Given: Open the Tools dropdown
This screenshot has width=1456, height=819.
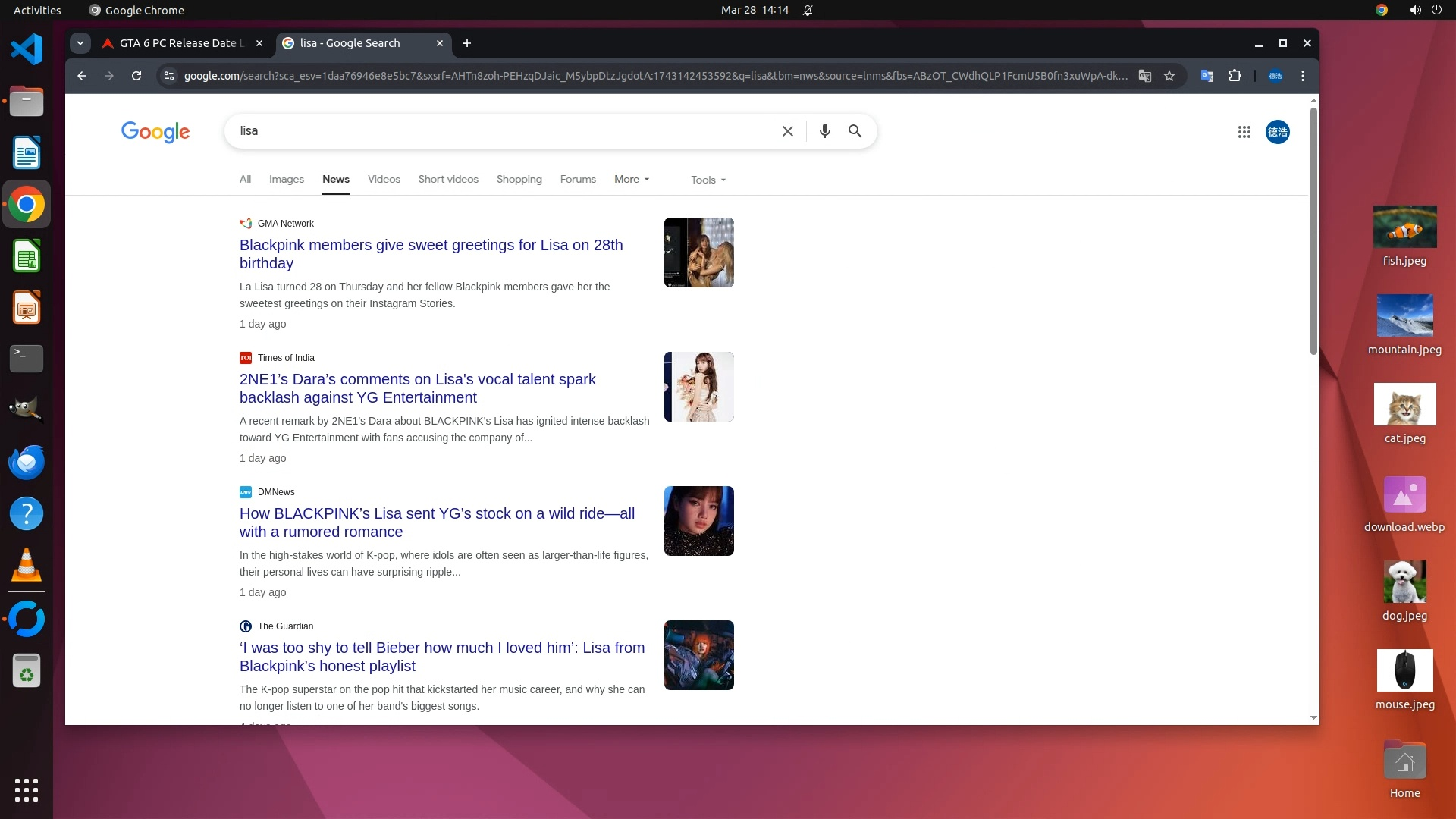Looking at the screenshot, I should click(x=708, y=180).
